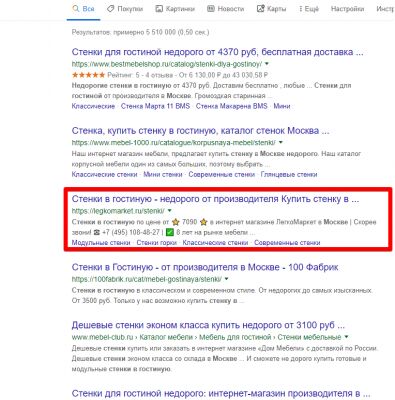The height and width of the screenshot is (400, 395).
Task: Click the mebel-1000.ru green URL text
Action: (x=174, y=143)
